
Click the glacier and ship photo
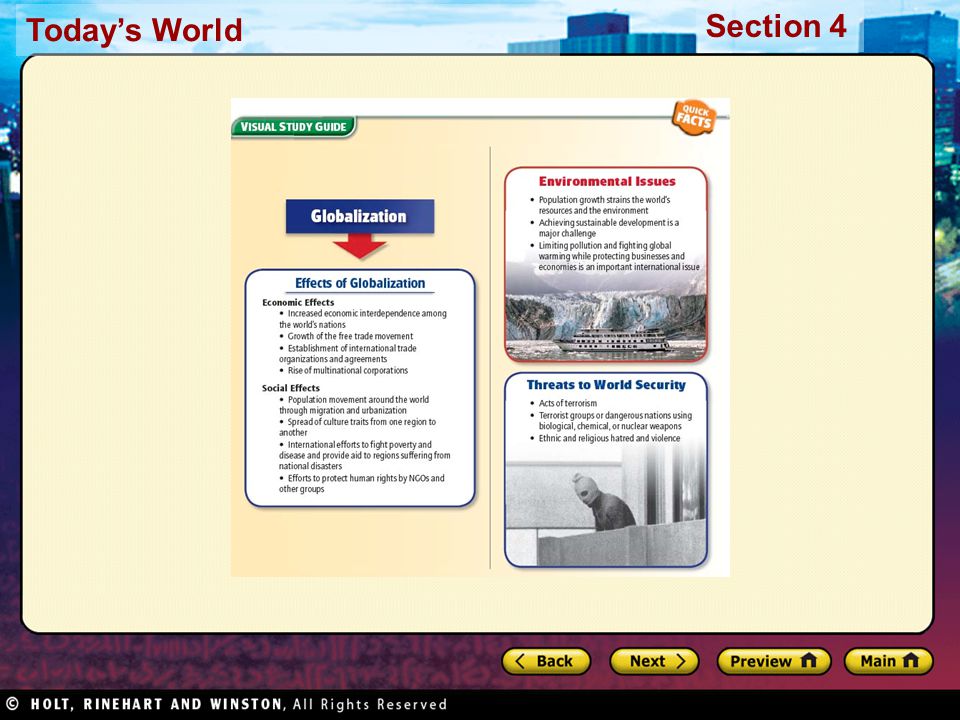click(x=606, y=318)
